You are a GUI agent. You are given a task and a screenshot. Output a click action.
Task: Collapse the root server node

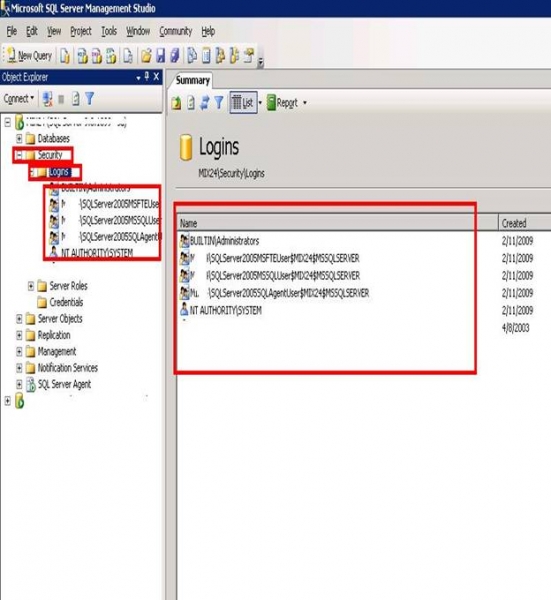coord(7,122)
